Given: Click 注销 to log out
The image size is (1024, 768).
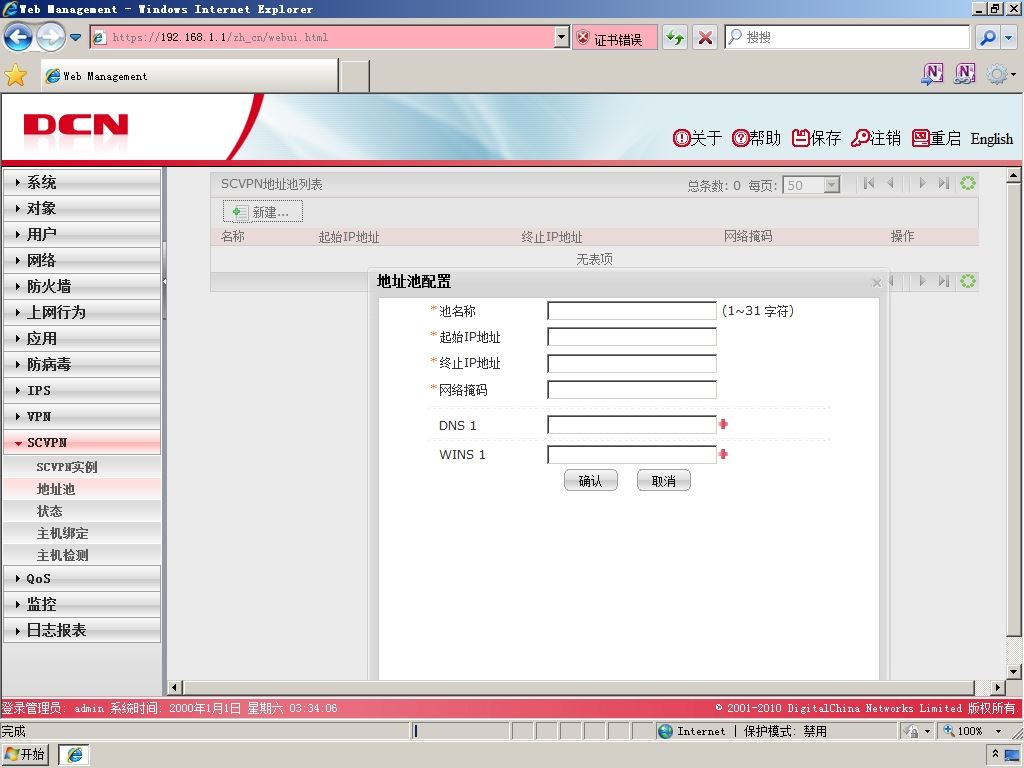Looking at the screenshot, I should pos(876,138).
